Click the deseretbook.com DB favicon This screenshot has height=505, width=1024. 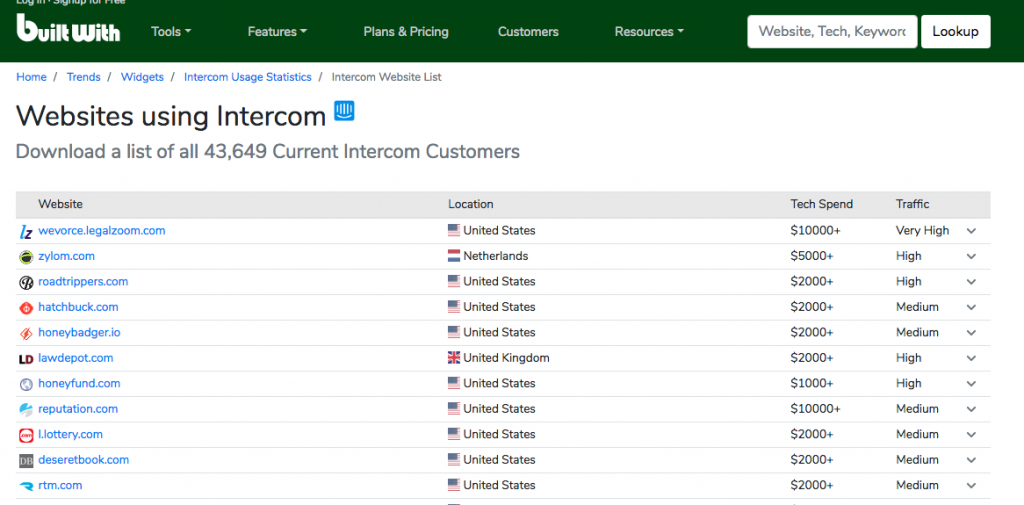(25, 461)
